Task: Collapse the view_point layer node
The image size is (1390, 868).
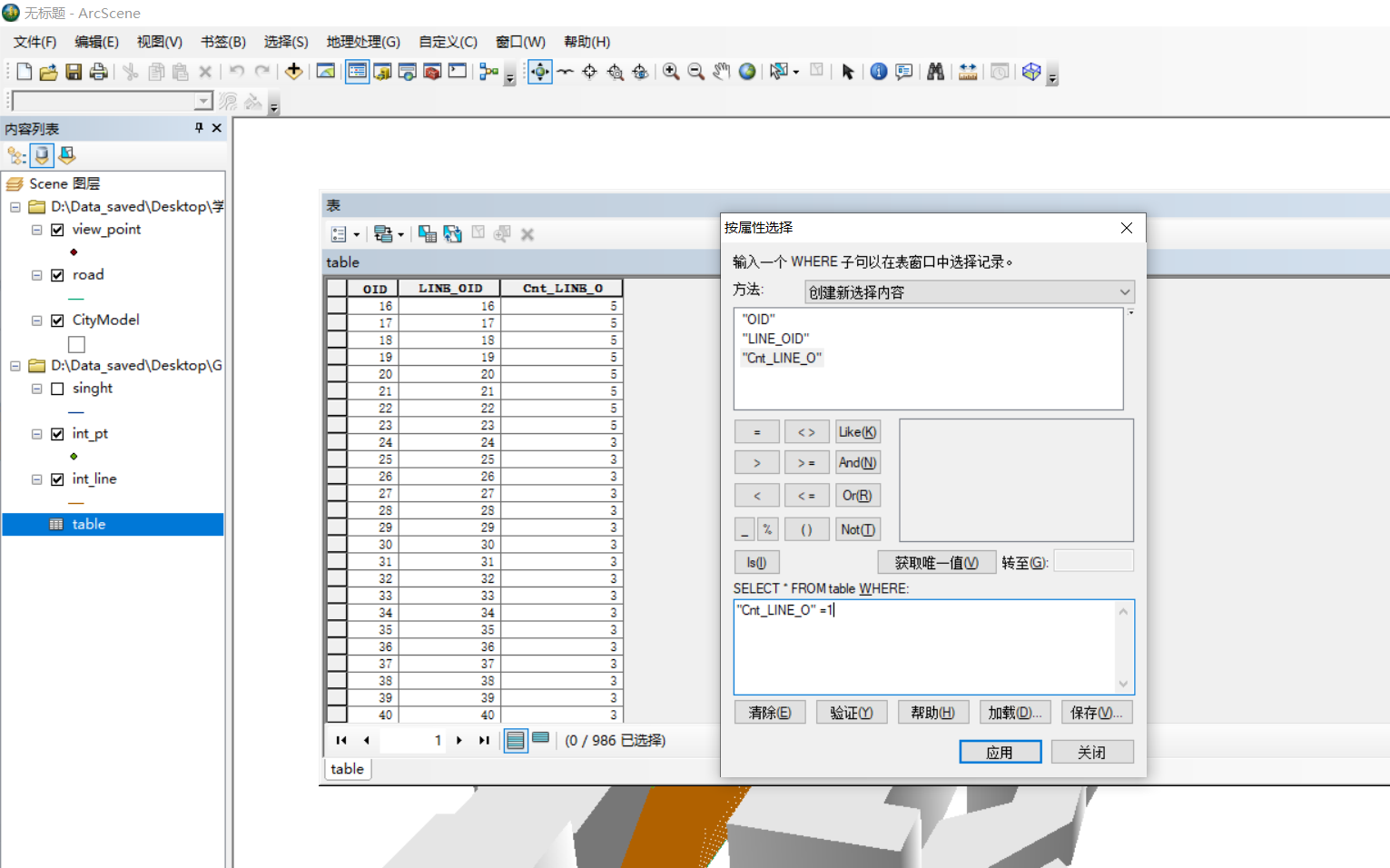Action: [37, 230]
